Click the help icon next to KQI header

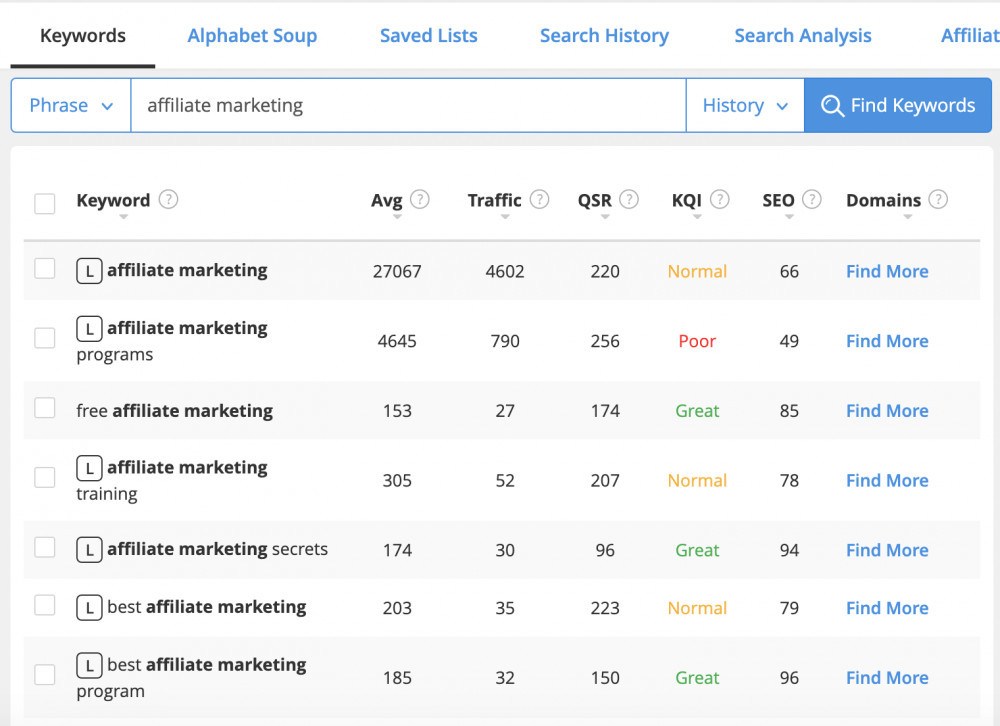click(719, 200)
